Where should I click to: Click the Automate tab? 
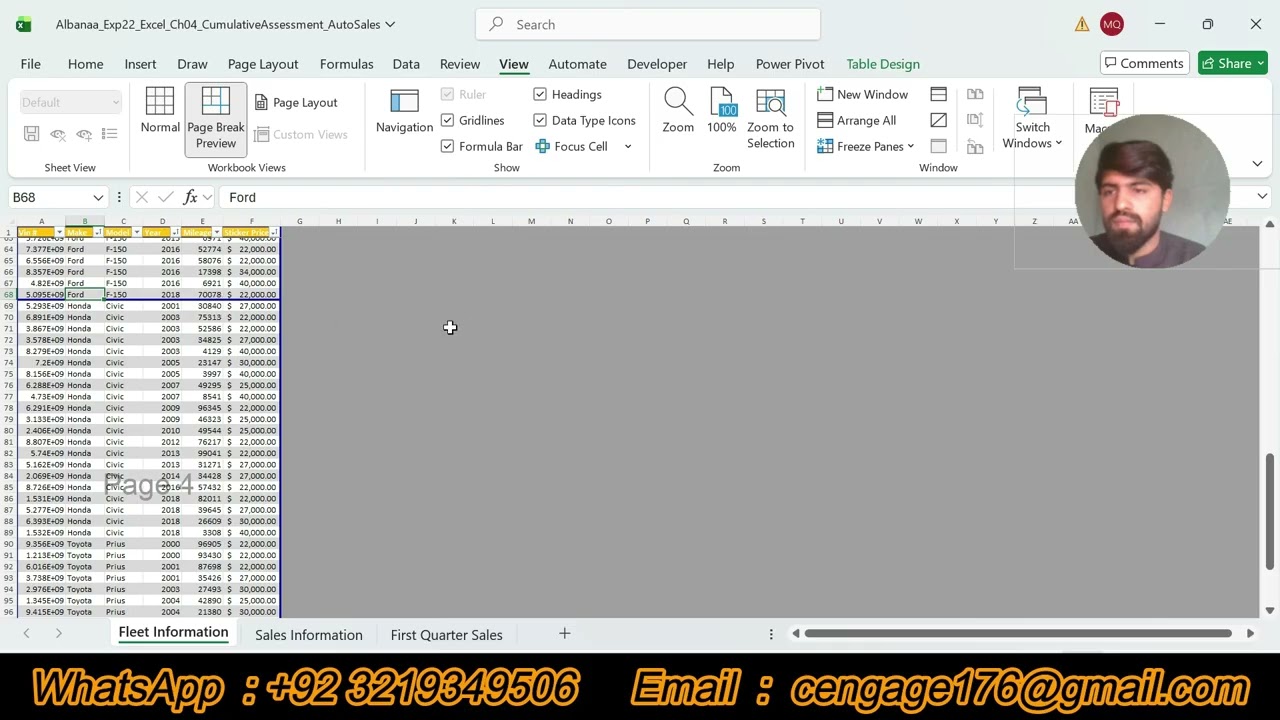[x=577, y=64]
